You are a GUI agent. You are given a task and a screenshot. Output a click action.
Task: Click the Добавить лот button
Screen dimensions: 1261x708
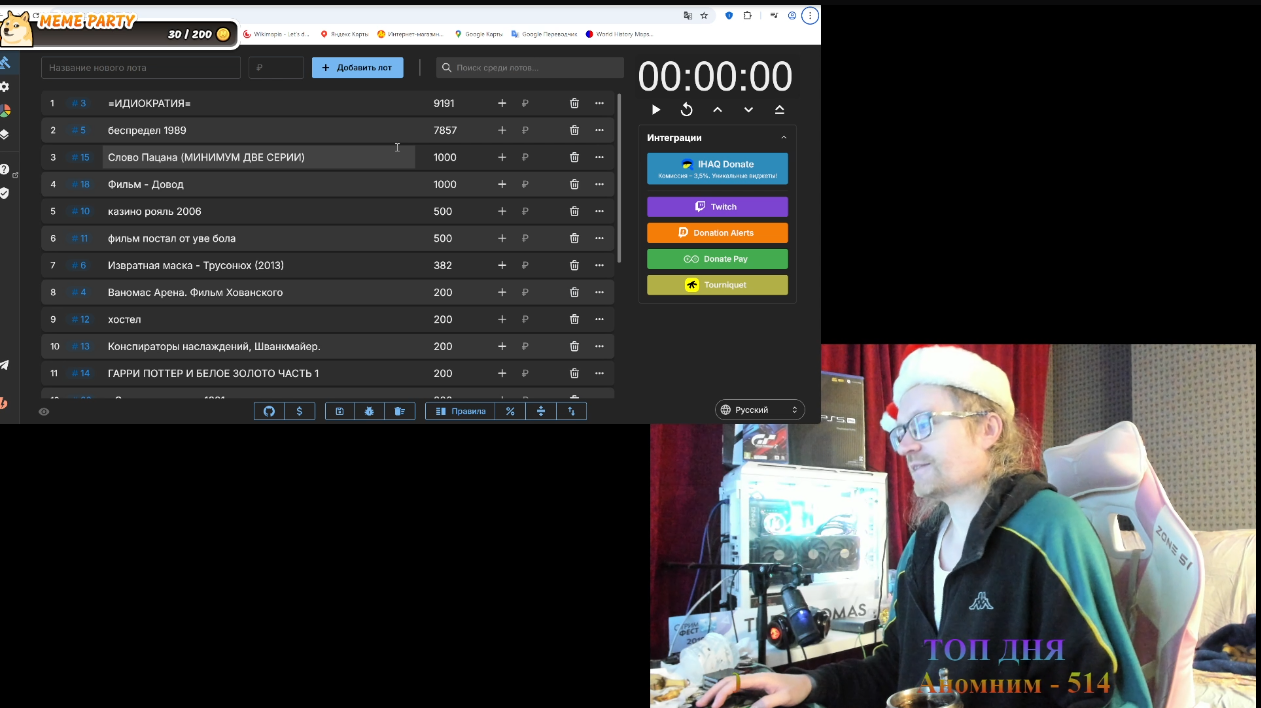click(x=358, y=67)
